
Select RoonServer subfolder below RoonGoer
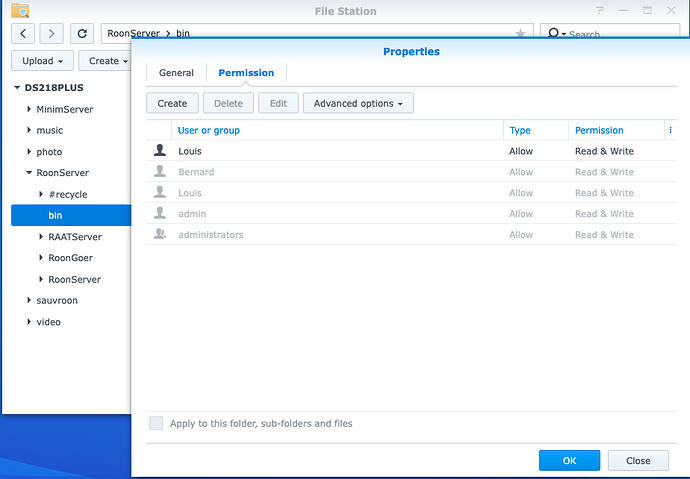coord(74,279)
